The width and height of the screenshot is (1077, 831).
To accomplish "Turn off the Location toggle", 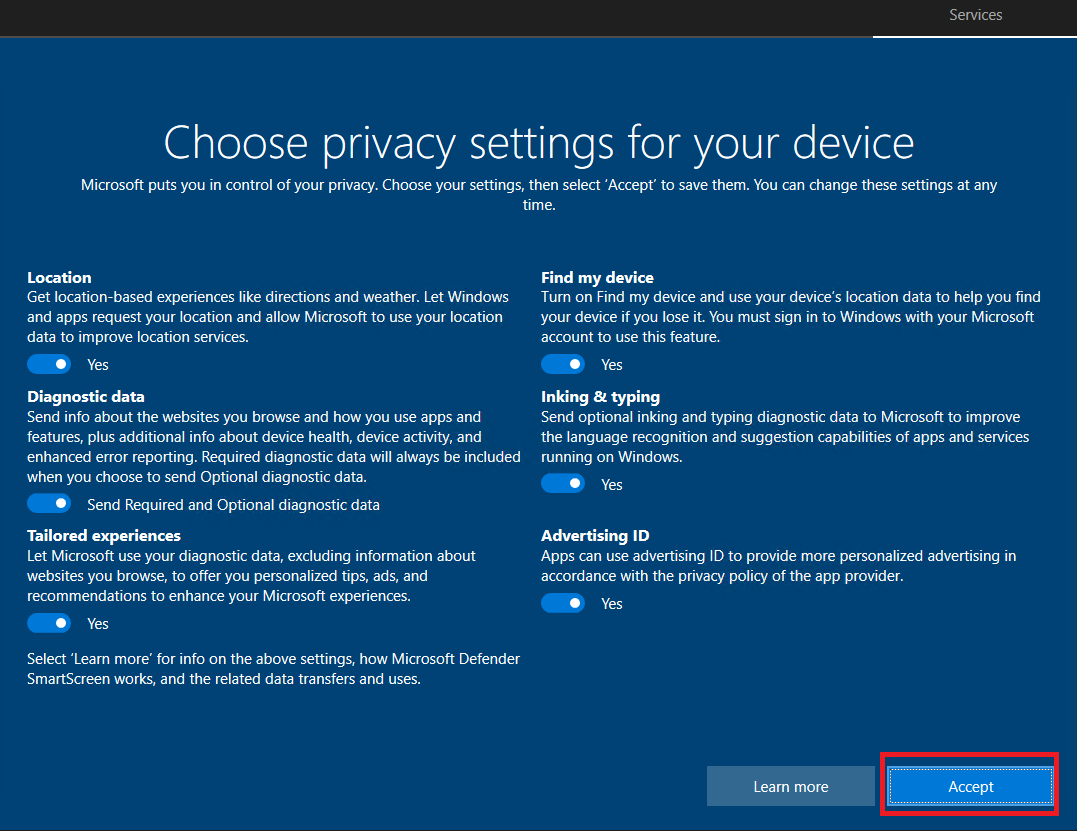I will click(x=49, y=364).
